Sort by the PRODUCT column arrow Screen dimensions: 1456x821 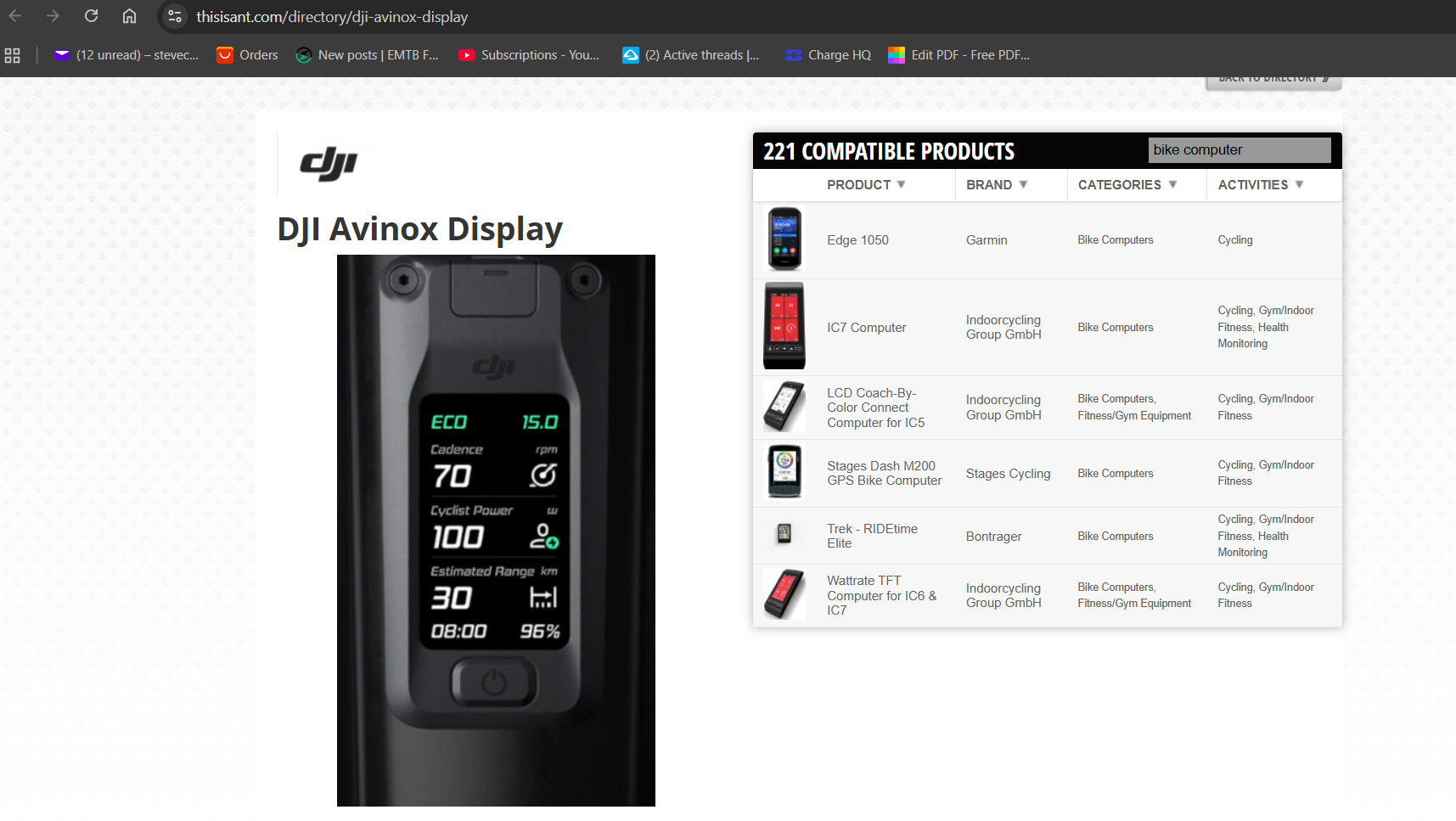[902, 184]
